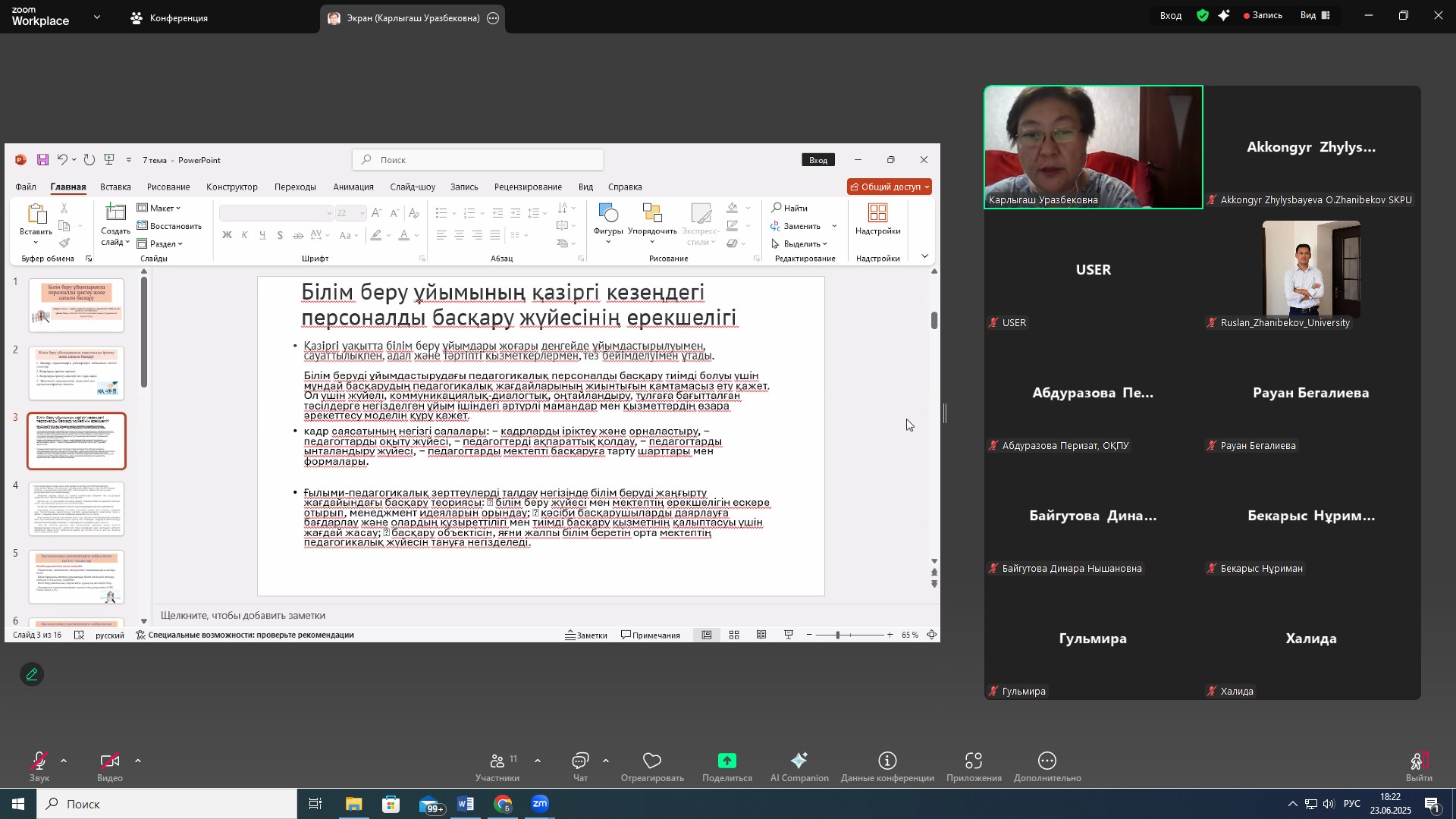
Task: Open the Вид view dropdown
Action: pos(1316,15)
